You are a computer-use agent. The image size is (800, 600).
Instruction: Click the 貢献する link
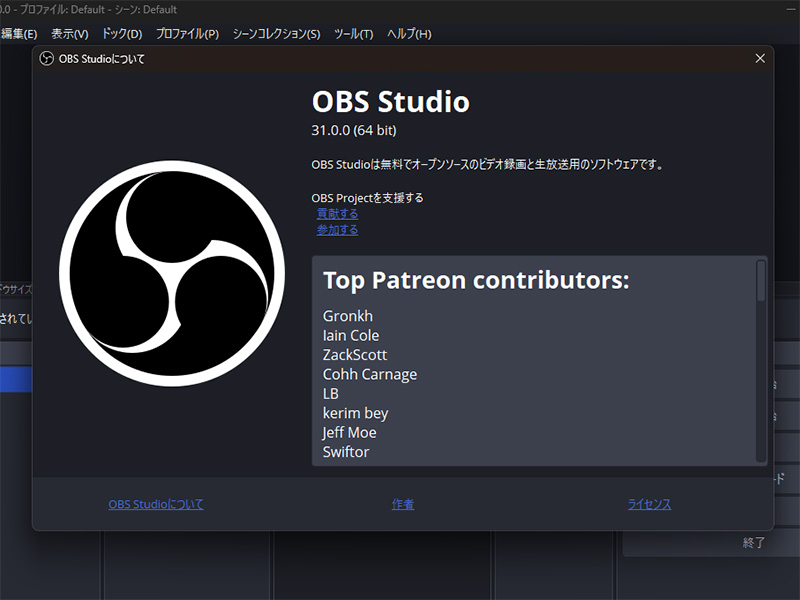(337, 214)
